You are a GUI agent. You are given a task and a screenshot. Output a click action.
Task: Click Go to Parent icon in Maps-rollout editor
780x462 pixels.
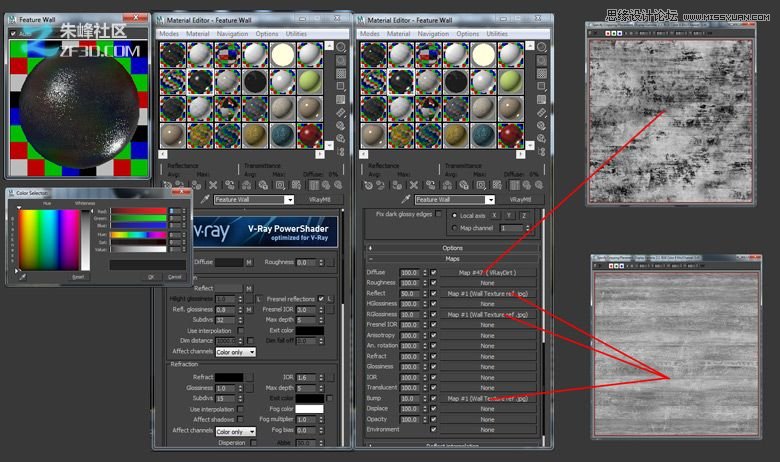coord(527,185)
